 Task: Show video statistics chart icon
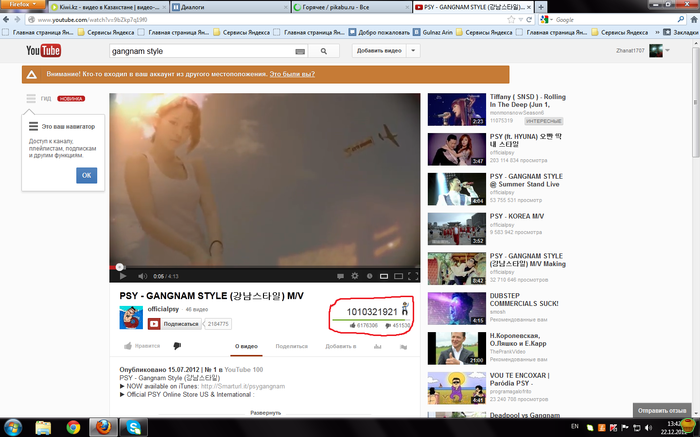pos(378,346)
